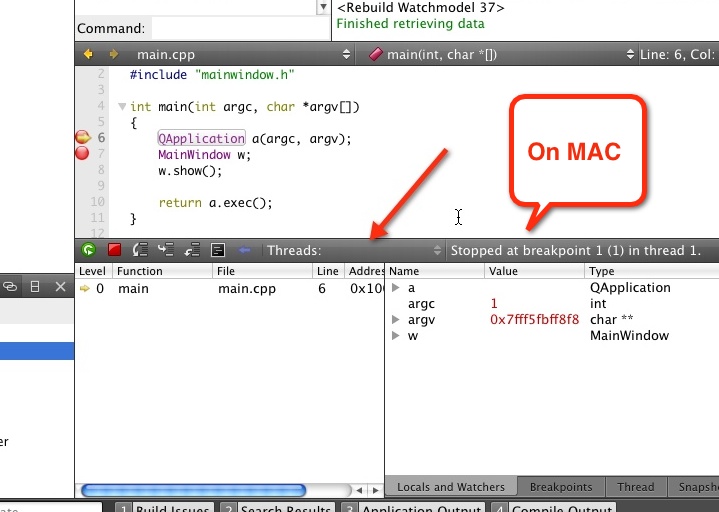Click the Step Over debug icon
The width and height of the screenshot is (719, 512).
tap(140, 250)
